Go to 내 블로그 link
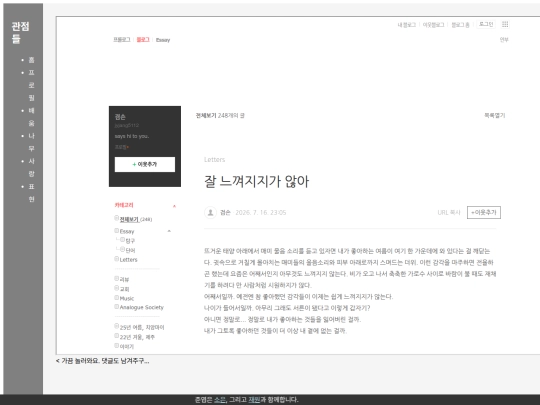Image resolution: width=540 pixels, height=405 pixels. (406, 25)
